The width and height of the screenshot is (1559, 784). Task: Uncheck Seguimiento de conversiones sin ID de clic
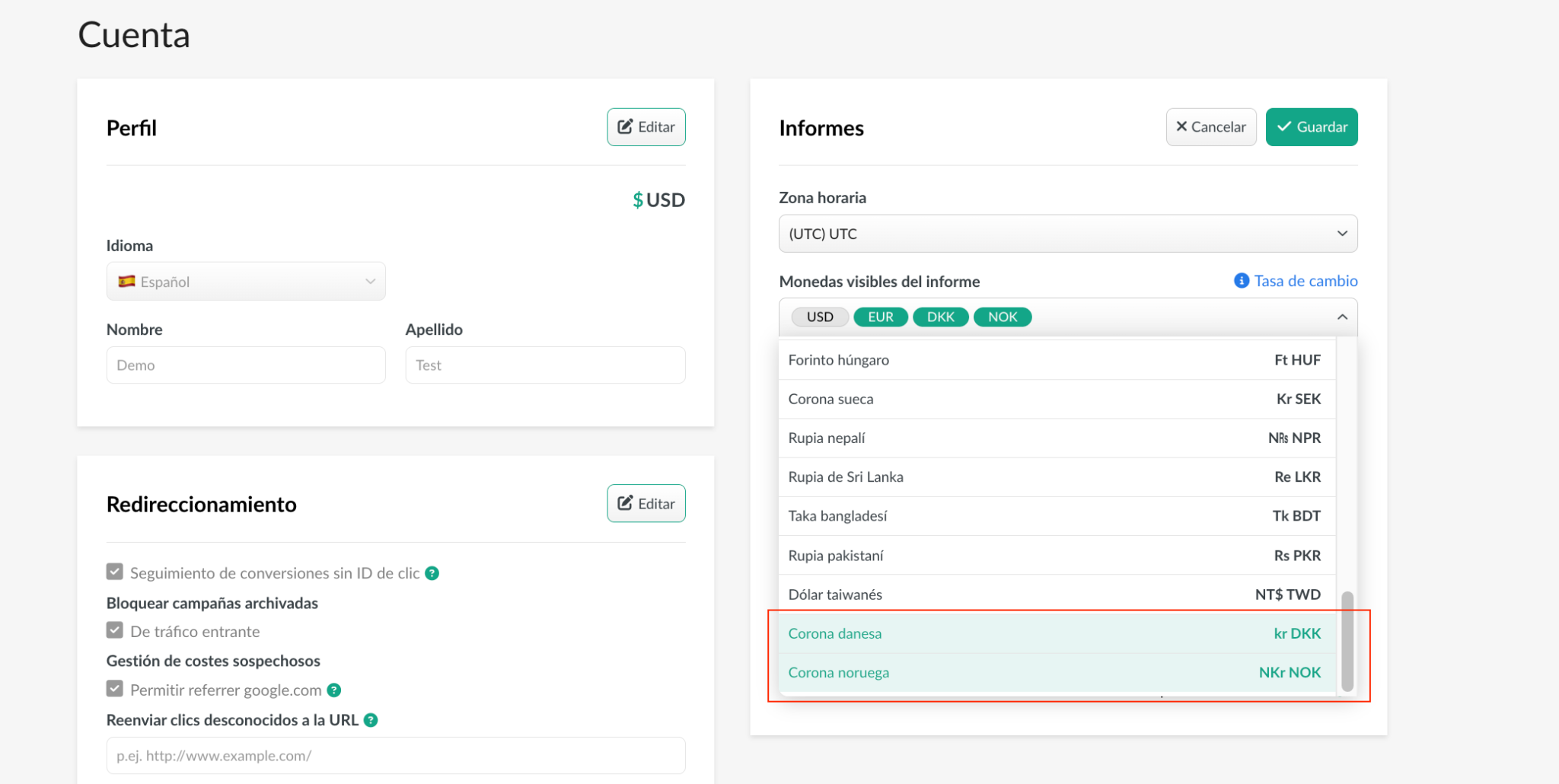pos(114,572)
